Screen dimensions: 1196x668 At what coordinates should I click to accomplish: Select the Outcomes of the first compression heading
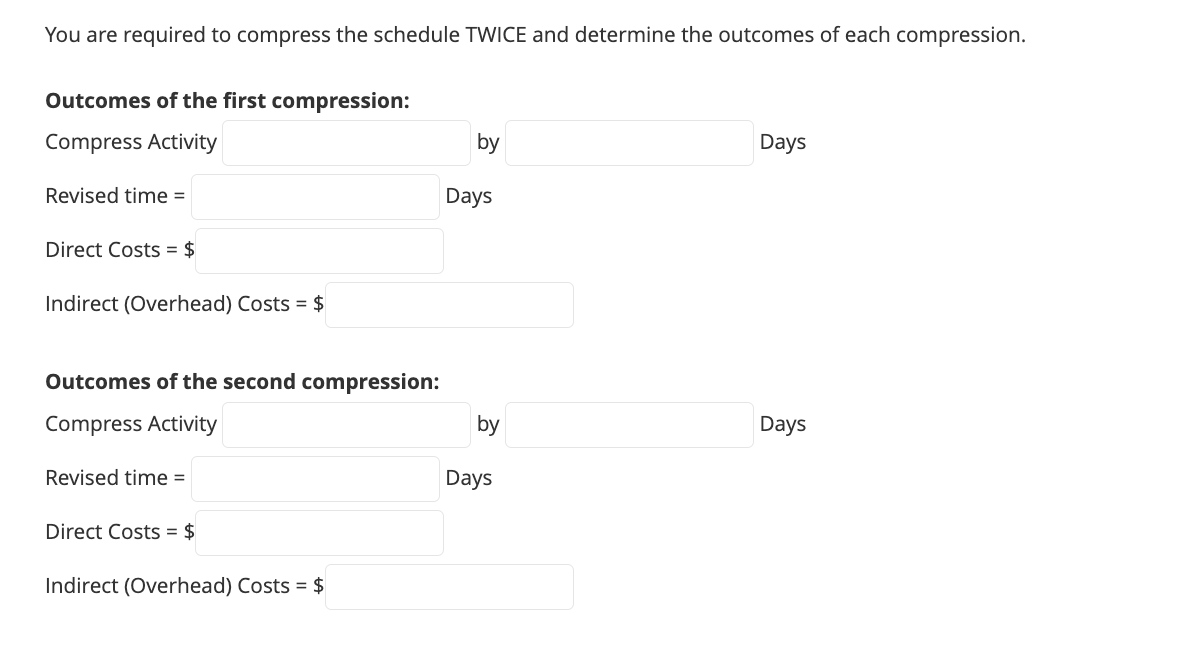pyautogui.click(x=225, y=100)
